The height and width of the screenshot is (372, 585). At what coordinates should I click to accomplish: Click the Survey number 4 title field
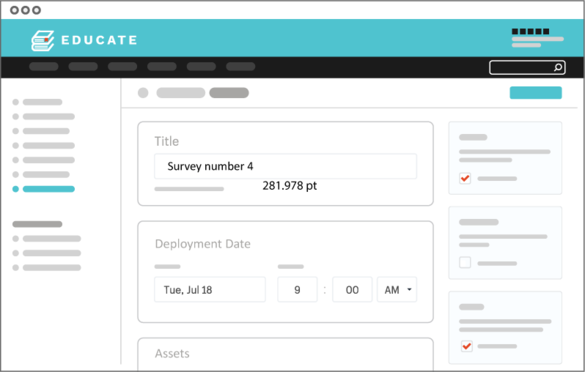click(x=285, y=166)
